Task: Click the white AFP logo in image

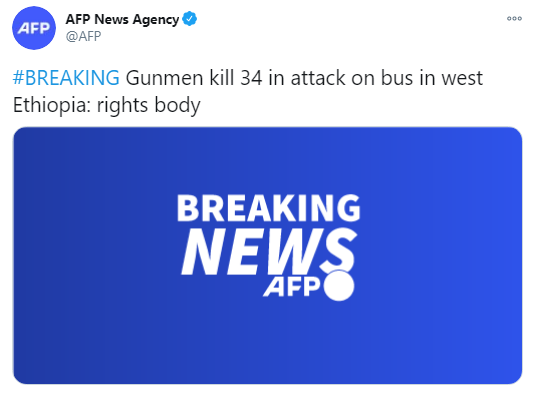Action: click(x=292, y=287)
